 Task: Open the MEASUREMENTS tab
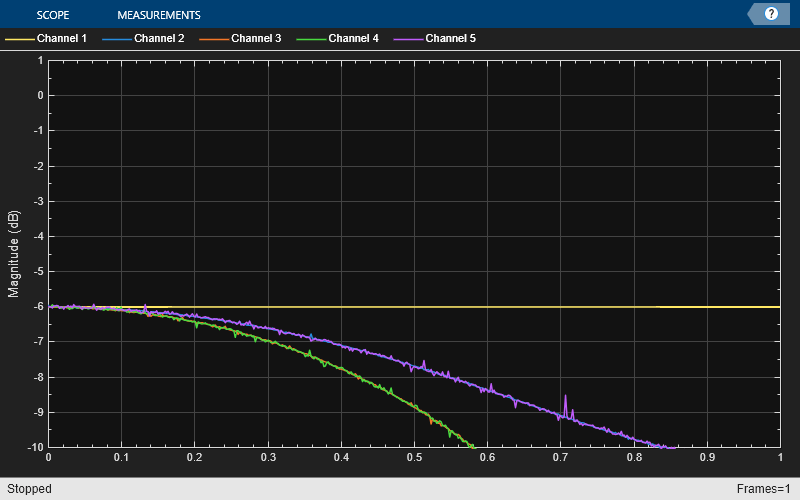point(159,15)
